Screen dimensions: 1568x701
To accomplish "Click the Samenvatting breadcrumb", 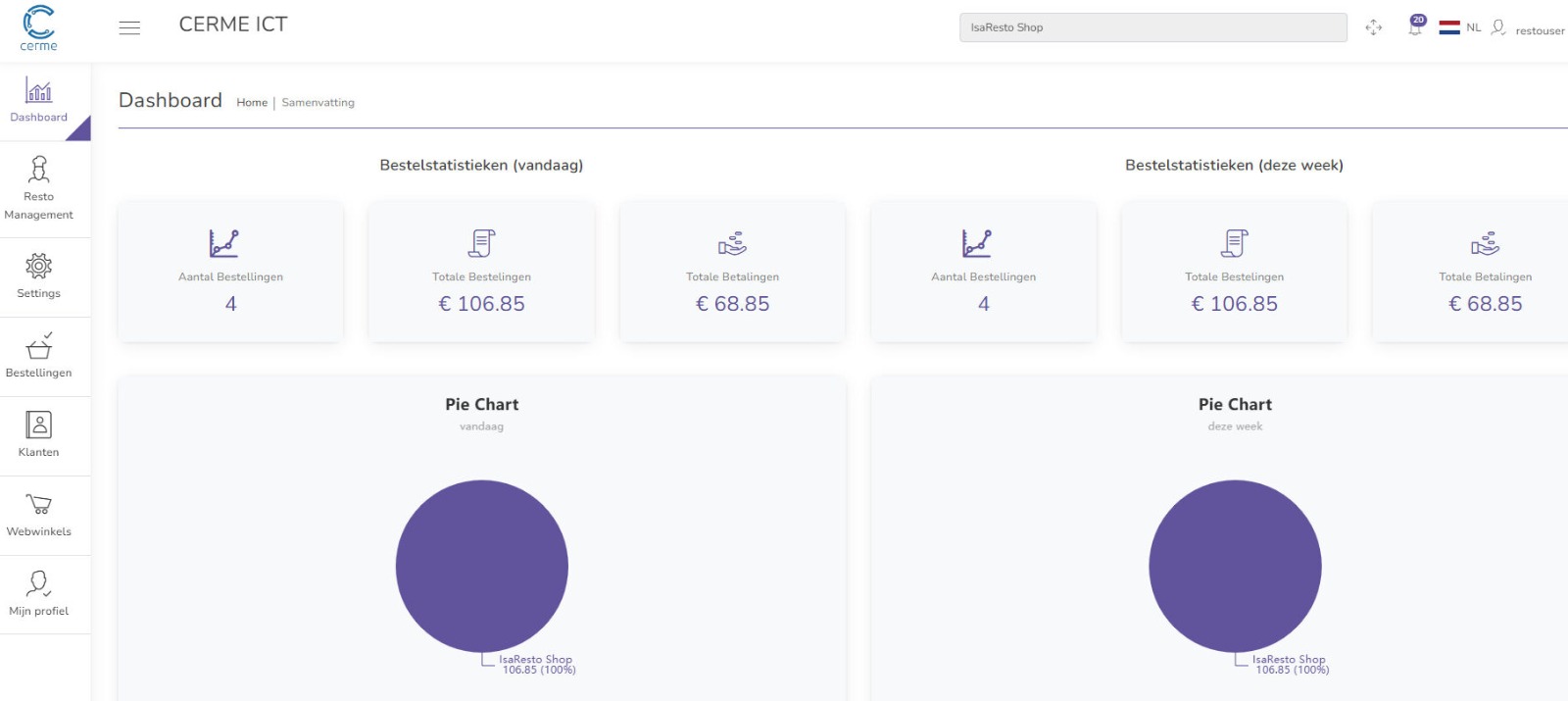I will click(x=318, y=102).
